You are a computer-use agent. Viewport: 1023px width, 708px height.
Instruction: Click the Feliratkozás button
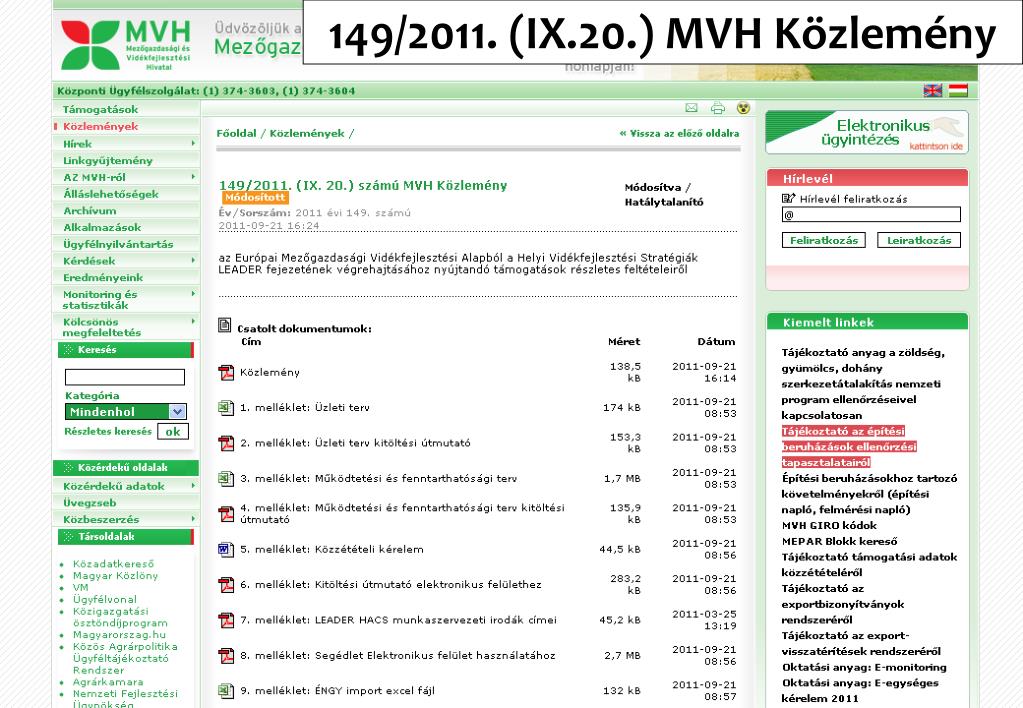click(x=824, y=240)
